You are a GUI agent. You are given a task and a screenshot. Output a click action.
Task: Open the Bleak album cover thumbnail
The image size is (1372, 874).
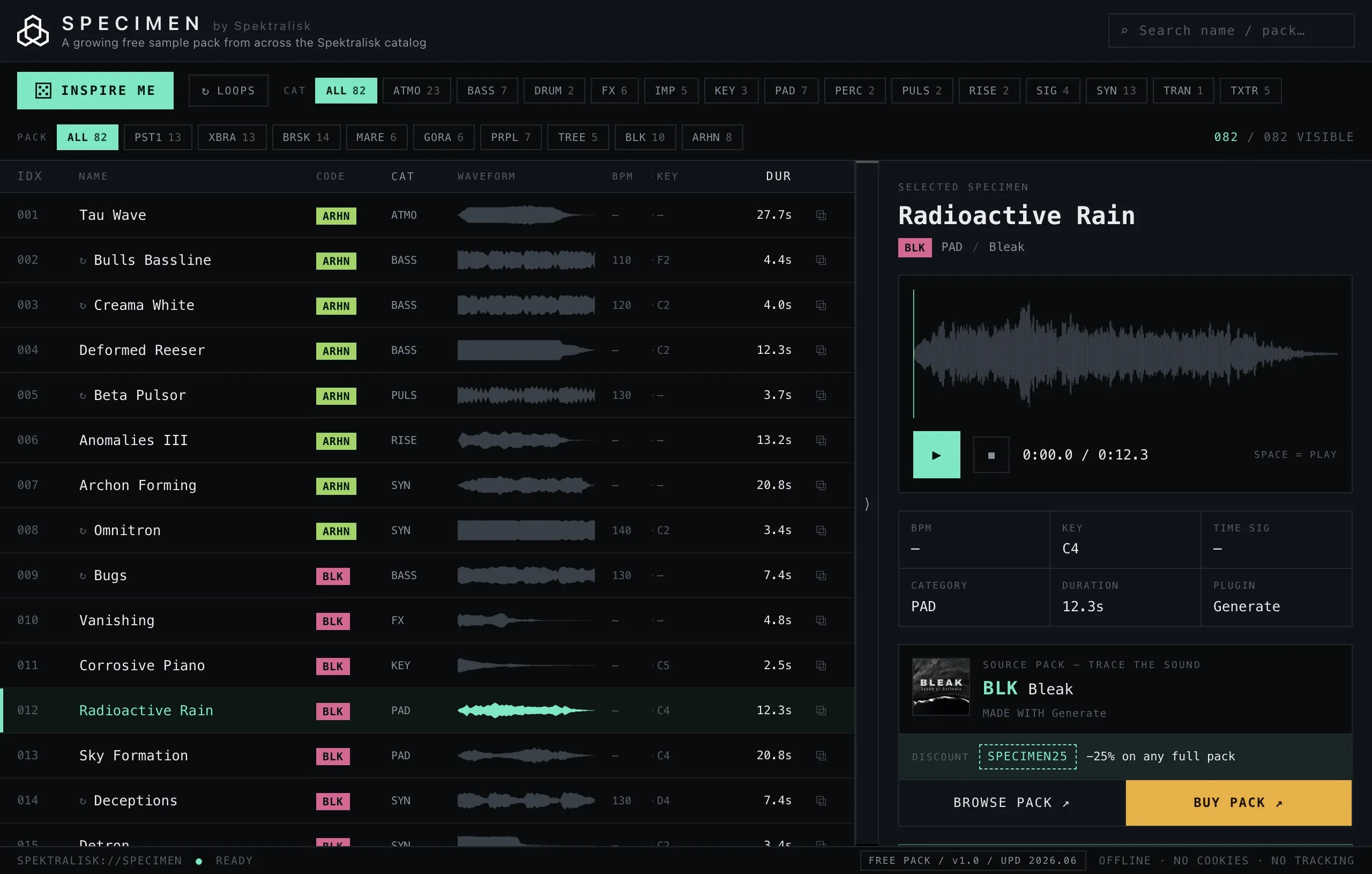(x=941, y=687)
